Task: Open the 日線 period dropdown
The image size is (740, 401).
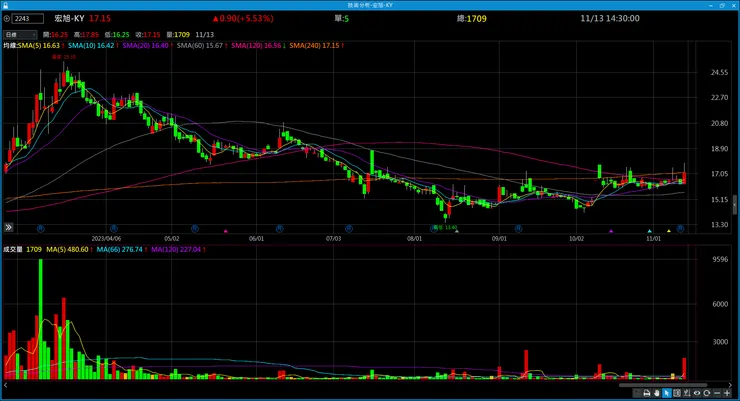Action: point(20,34)
